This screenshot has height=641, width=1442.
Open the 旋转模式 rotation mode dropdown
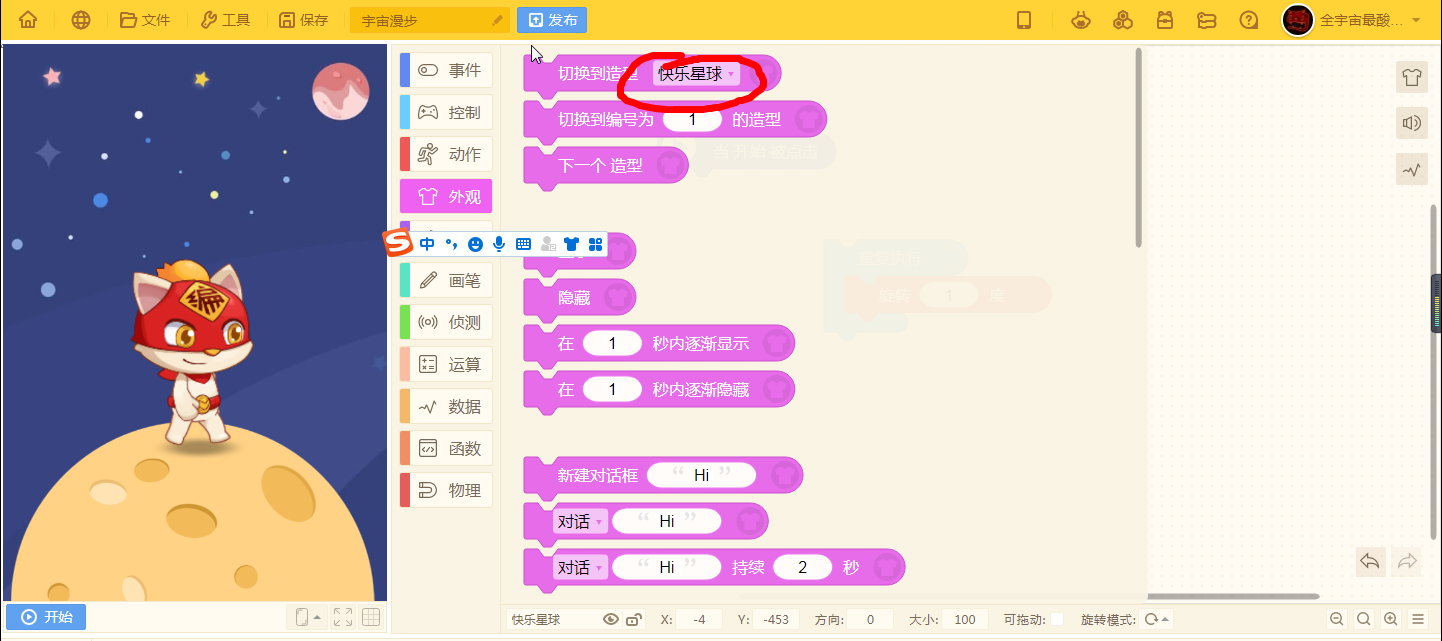[1157, 620]
